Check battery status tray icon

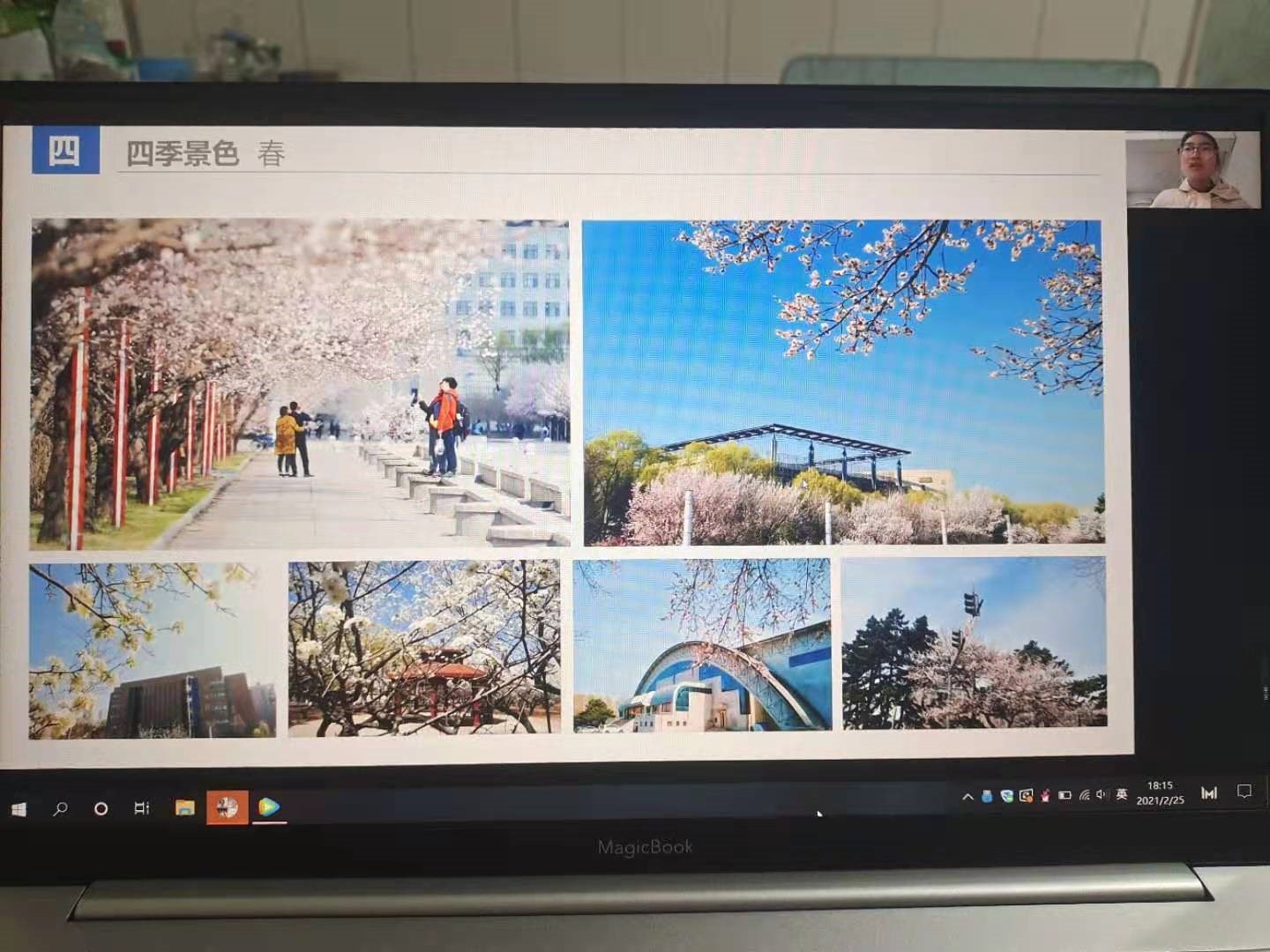tap(1065, 796)
